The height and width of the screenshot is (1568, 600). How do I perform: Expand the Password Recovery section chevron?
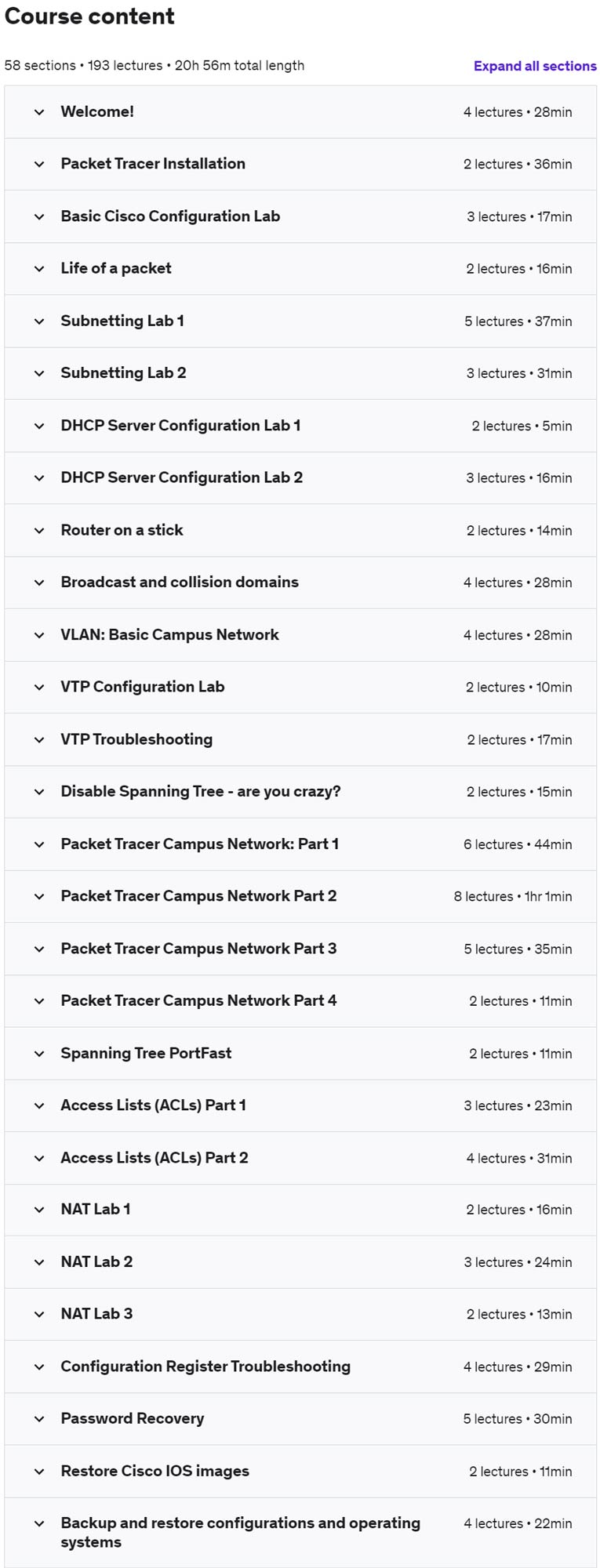tap(39, 1419)
